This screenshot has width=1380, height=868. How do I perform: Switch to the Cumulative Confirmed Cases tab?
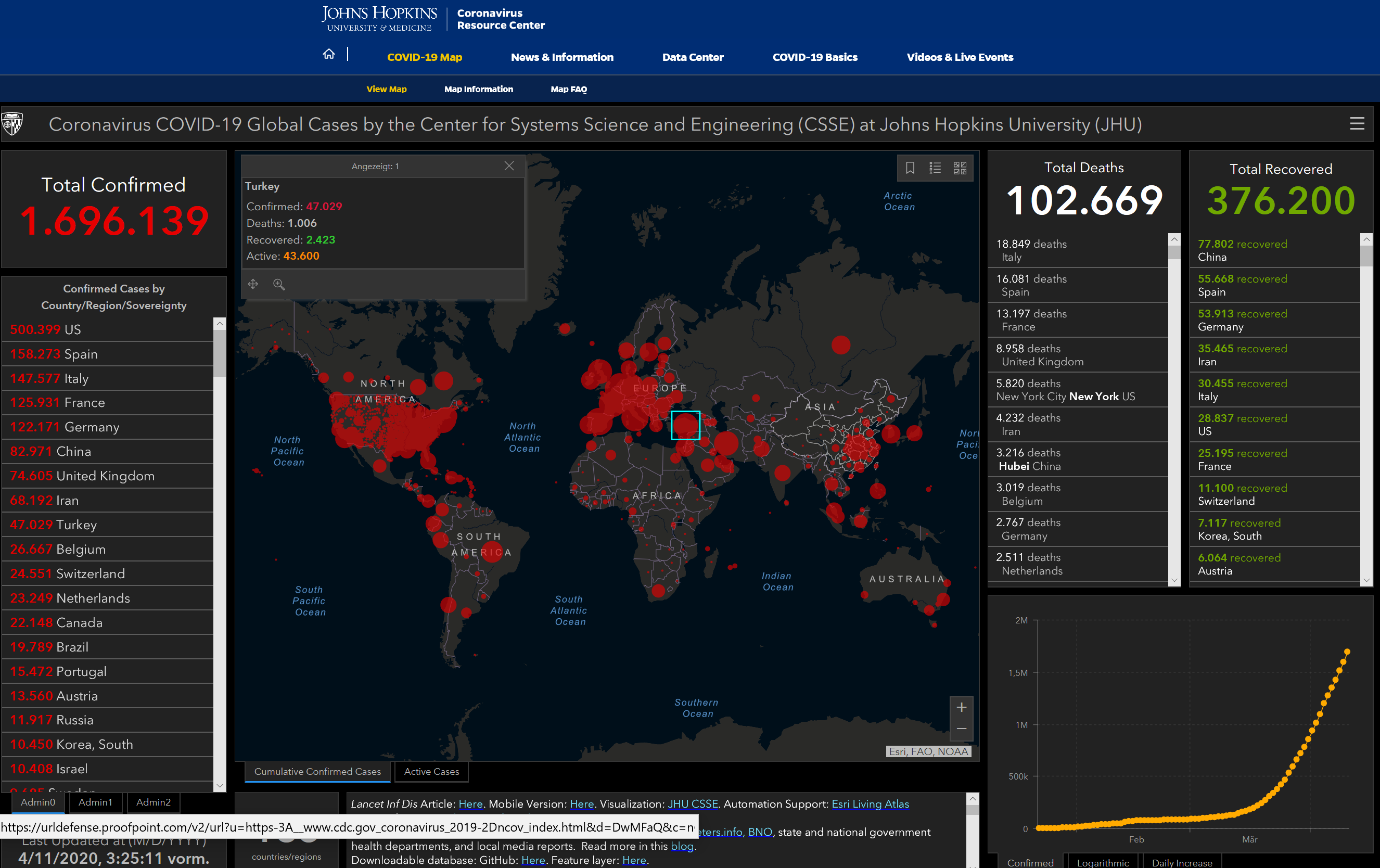pyautogui.click(x=317, y=772)
